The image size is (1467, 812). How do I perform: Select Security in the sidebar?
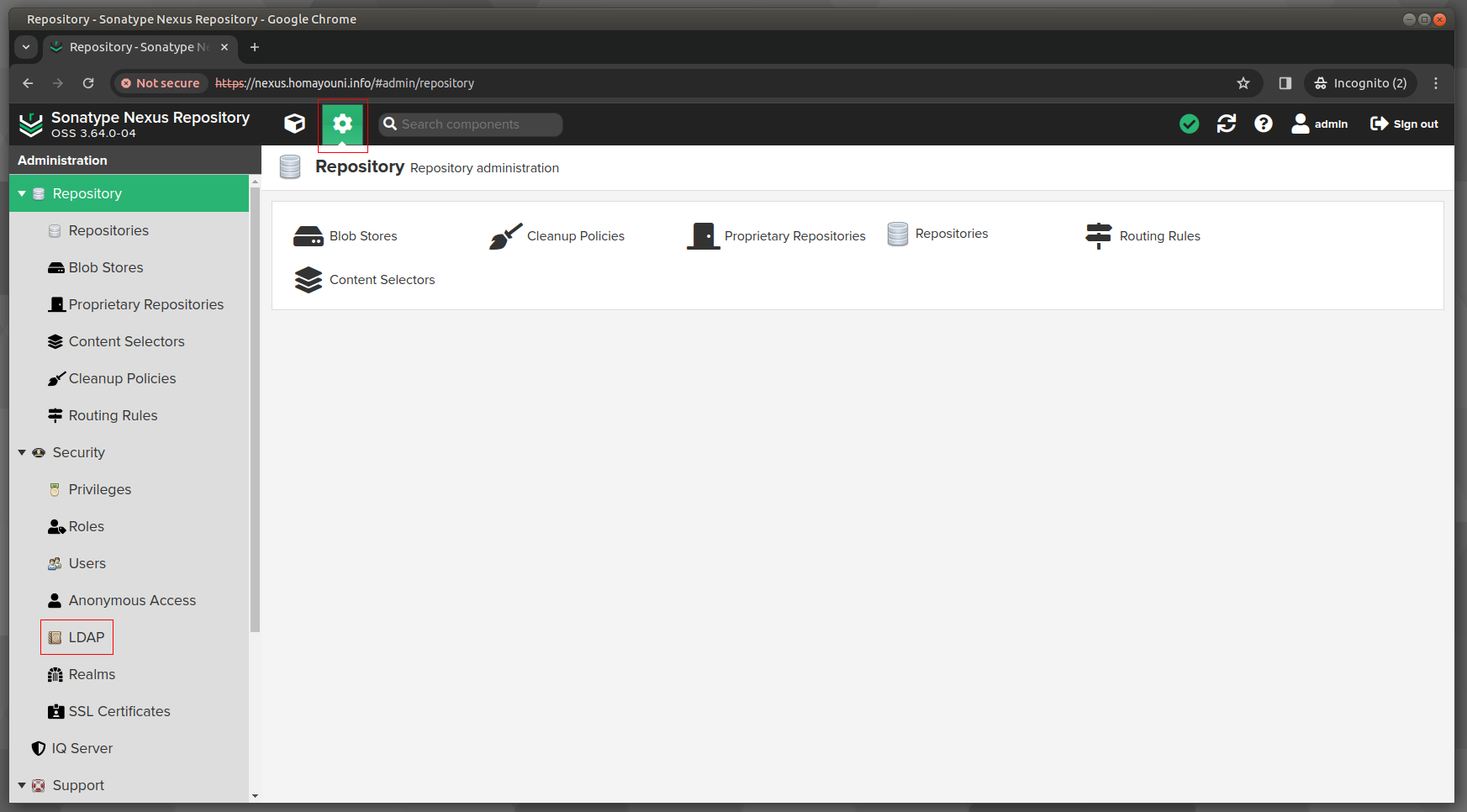(129, 452)
